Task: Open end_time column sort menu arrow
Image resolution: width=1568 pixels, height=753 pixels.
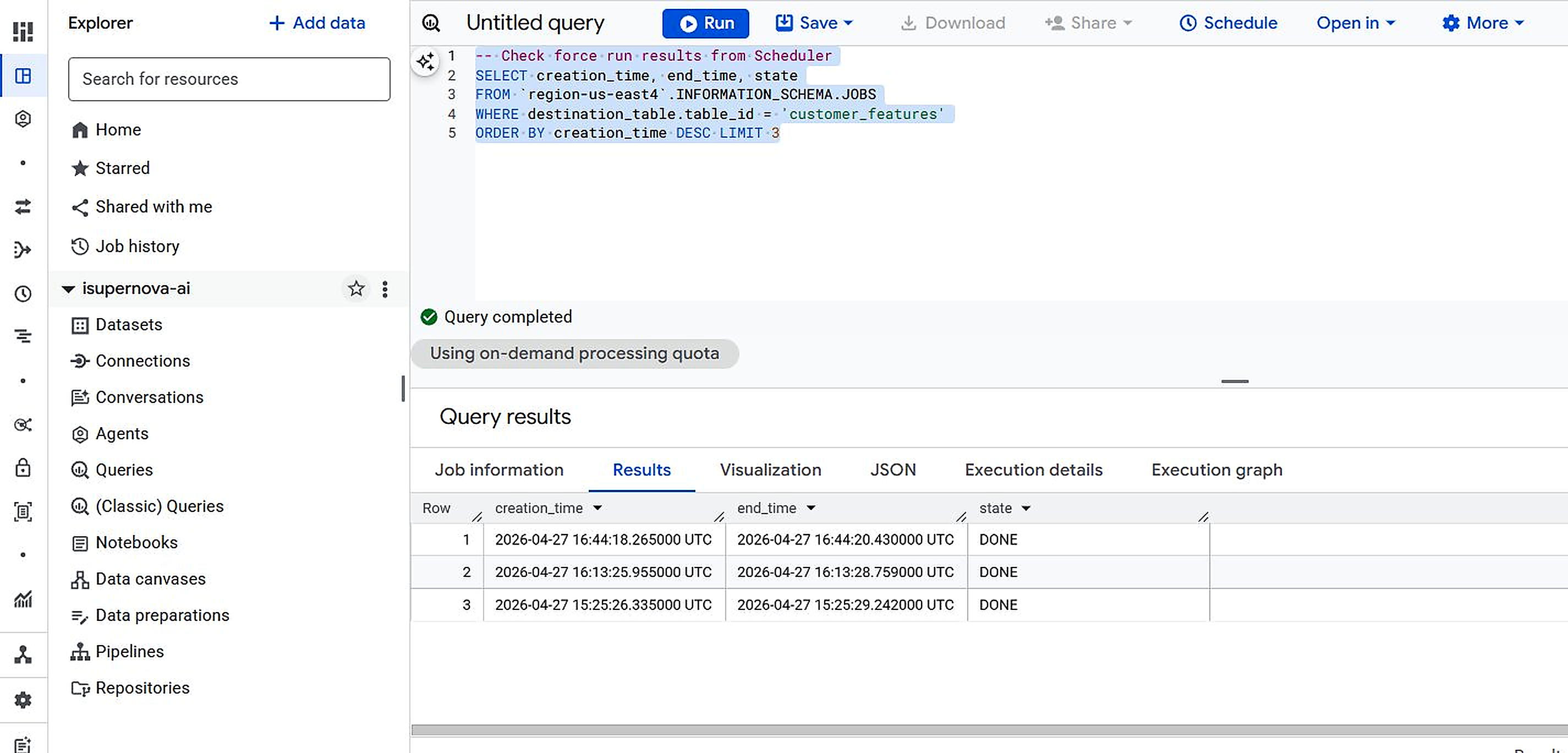Action: (x=811, y=508)
